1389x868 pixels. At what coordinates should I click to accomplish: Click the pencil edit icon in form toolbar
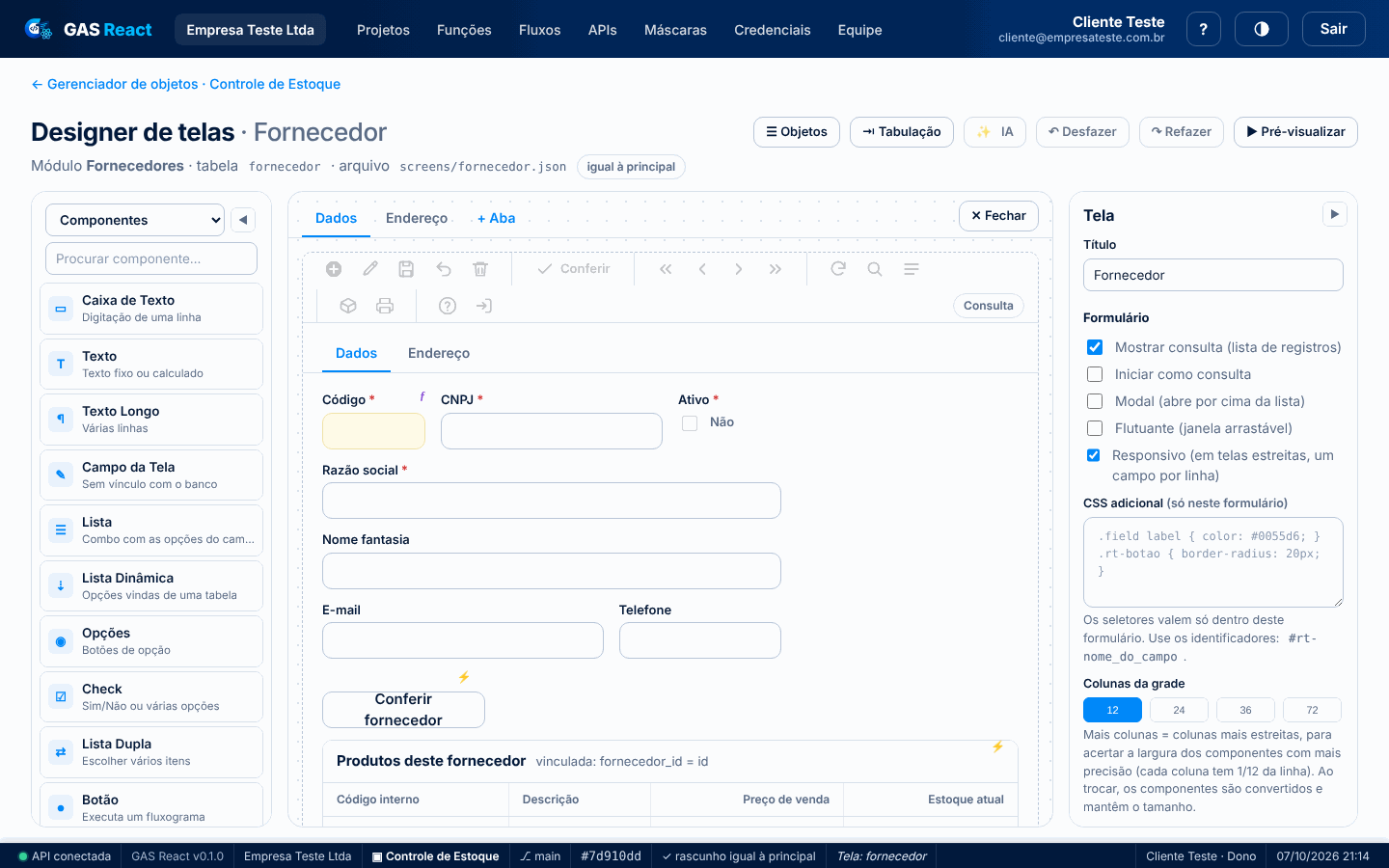coord(370,269)
